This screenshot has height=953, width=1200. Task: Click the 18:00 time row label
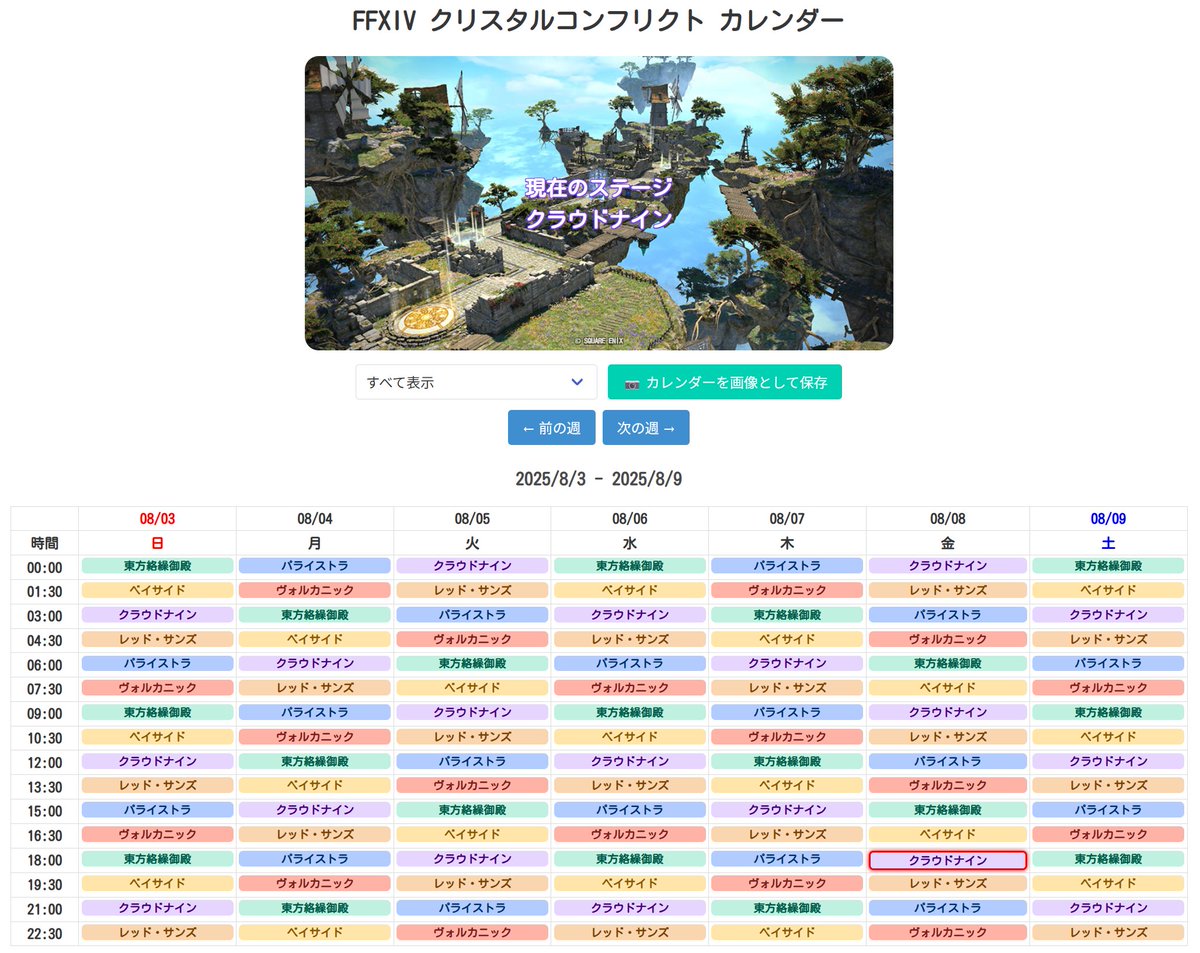(x=45, y=860)
